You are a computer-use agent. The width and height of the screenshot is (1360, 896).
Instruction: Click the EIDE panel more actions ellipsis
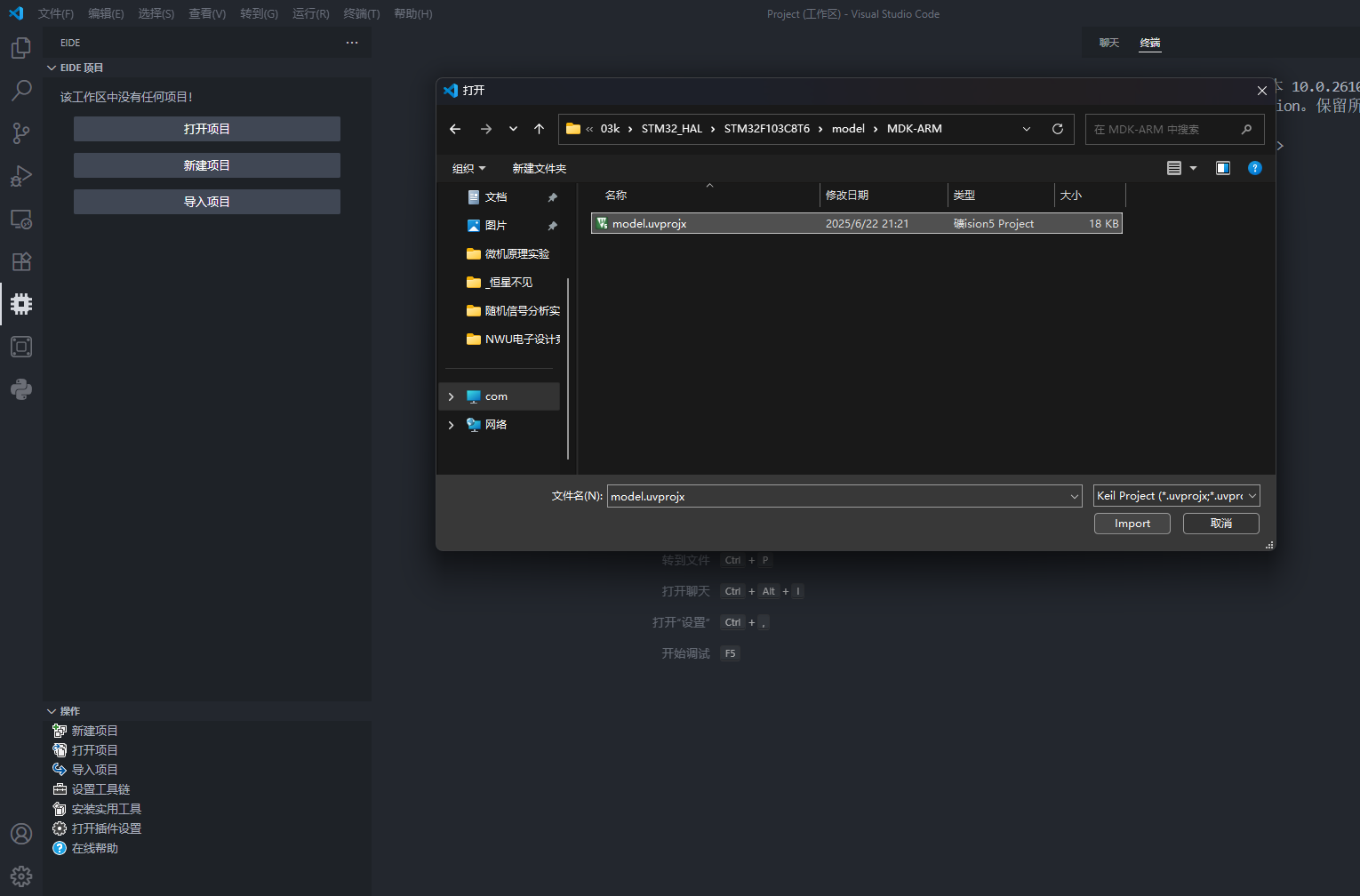(352, 43)
